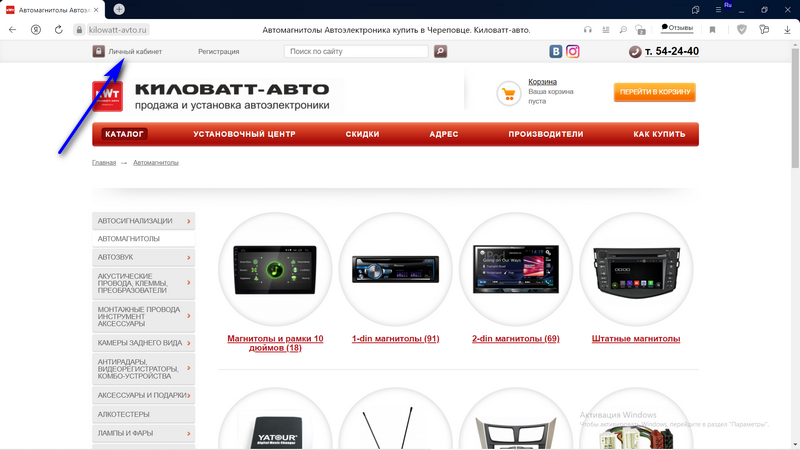Image resolution: width=800 pixels, height=450 pixels.
Task: Follow the Главная breadcrumb link
Action: 104,163
